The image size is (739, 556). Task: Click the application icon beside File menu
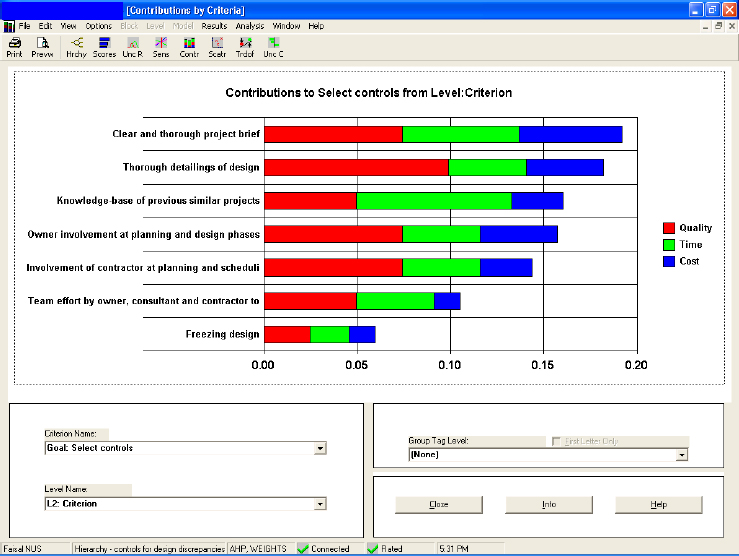tap(8, 26)
